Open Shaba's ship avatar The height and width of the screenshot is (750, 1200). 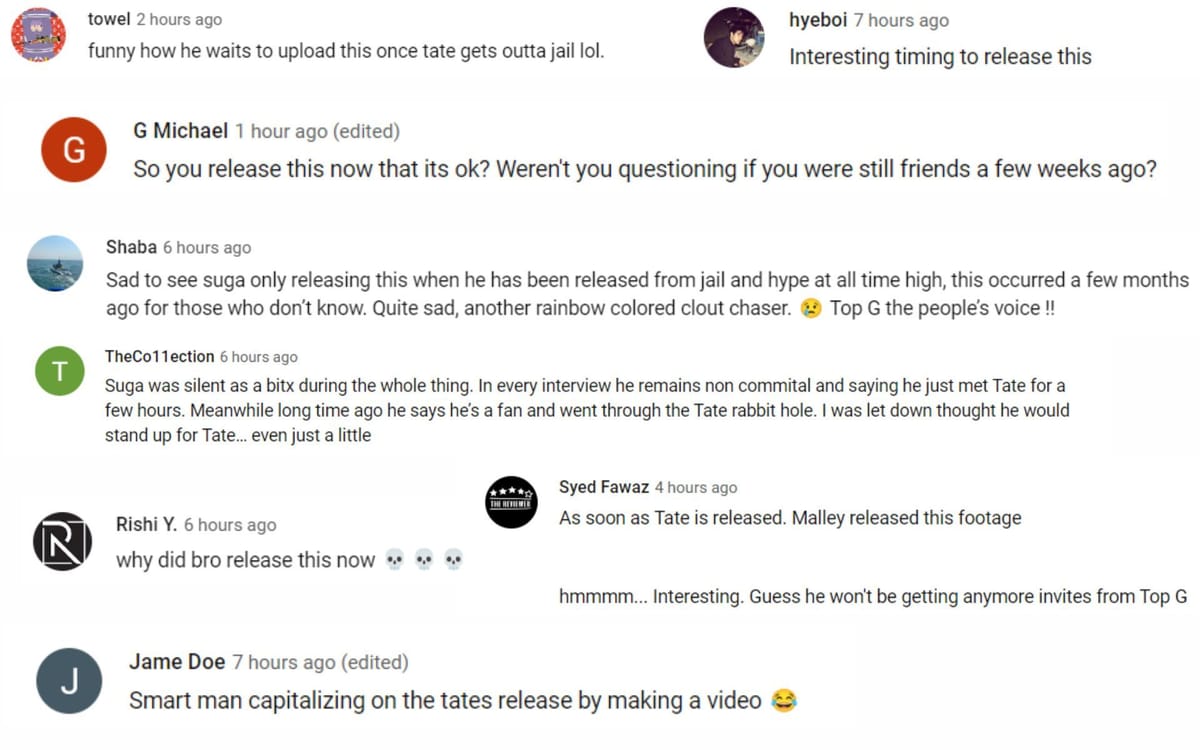coord(55,263)
